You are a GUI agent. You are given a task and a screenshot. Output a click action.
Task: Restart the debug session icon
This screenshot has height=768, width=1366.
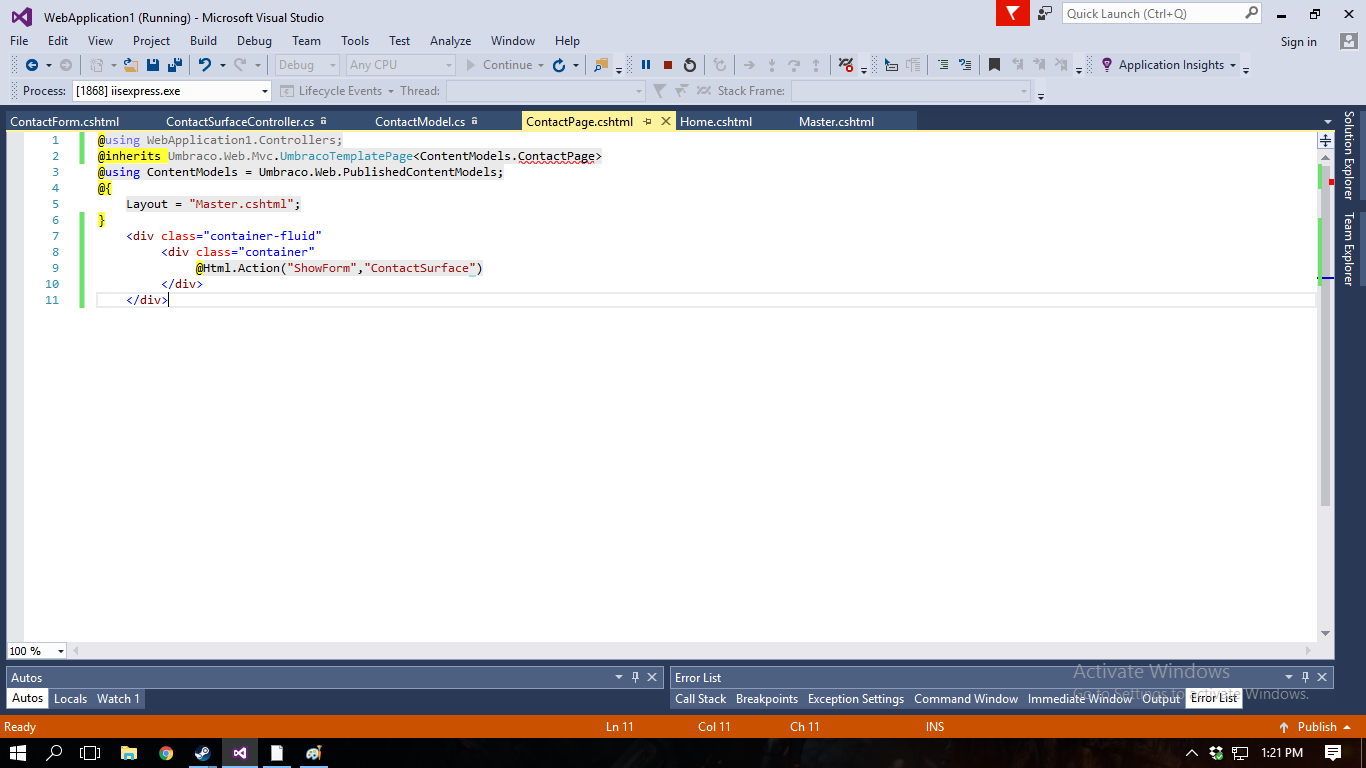(x=690, y=64)
